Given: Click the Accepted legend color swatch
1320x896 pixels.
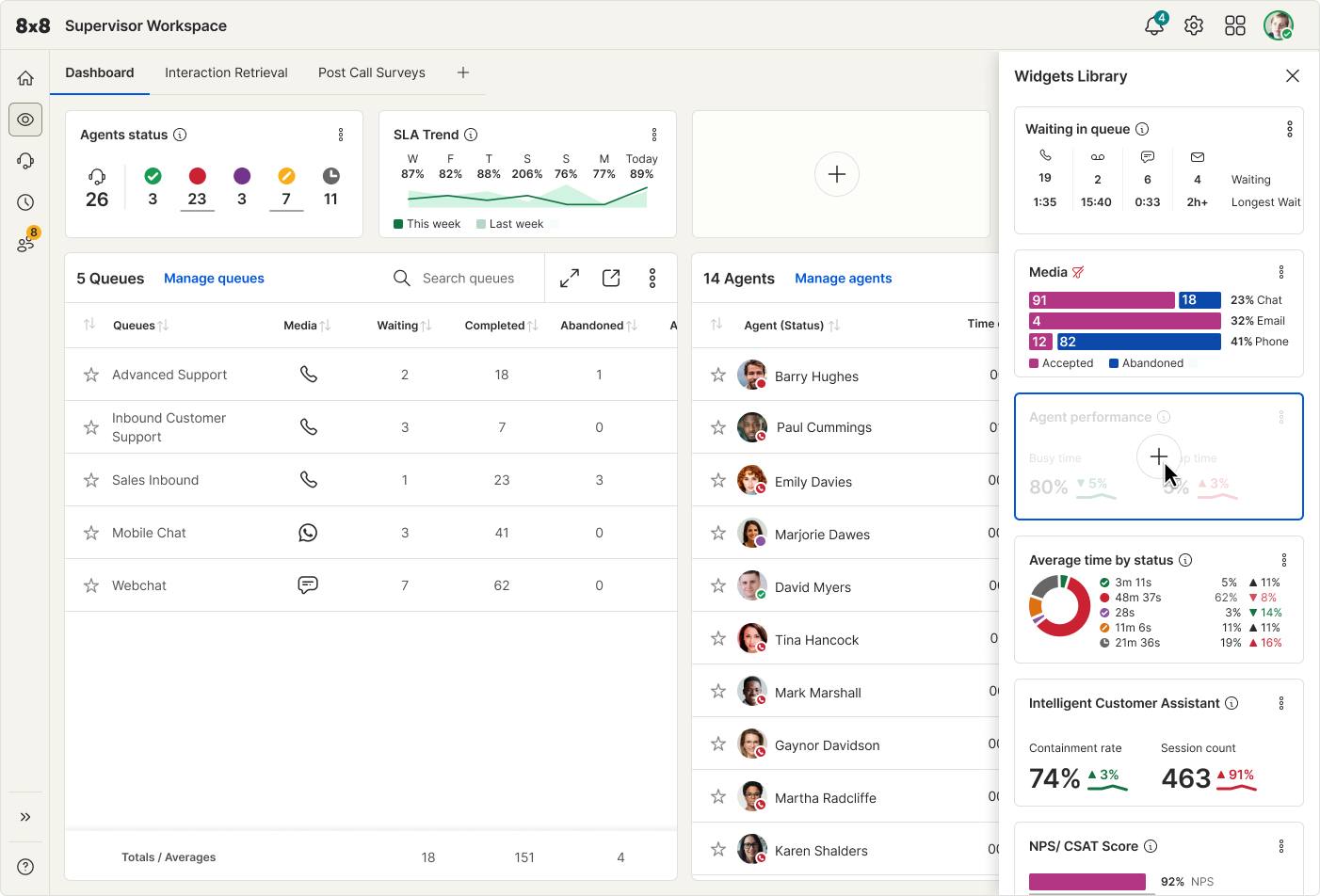Looking at the screenshot, I should 1034,363.
